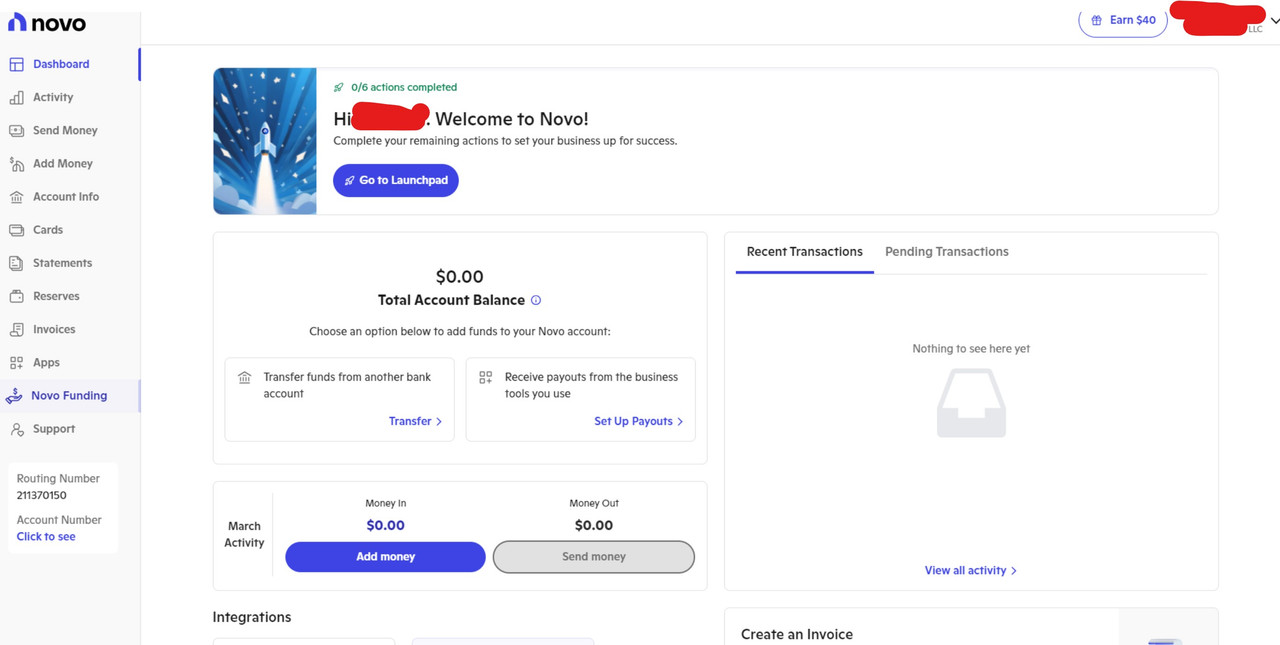The height and width of the screenshot is (645, 1280).
Task: Switch to the Recent Transactions tab
Action: [x=805, y=252]
